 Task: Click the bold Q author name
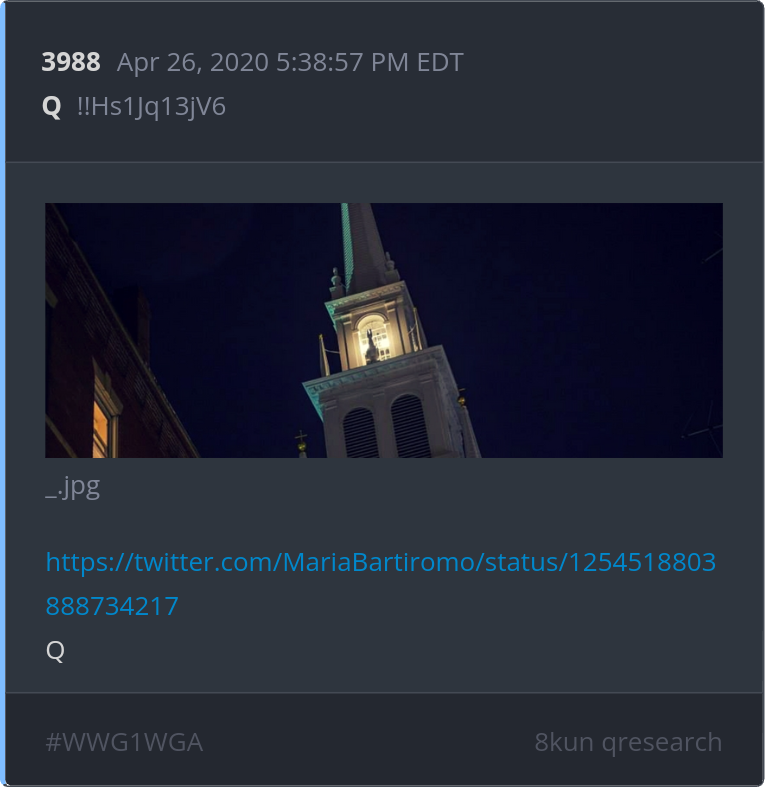pos(51,107)
